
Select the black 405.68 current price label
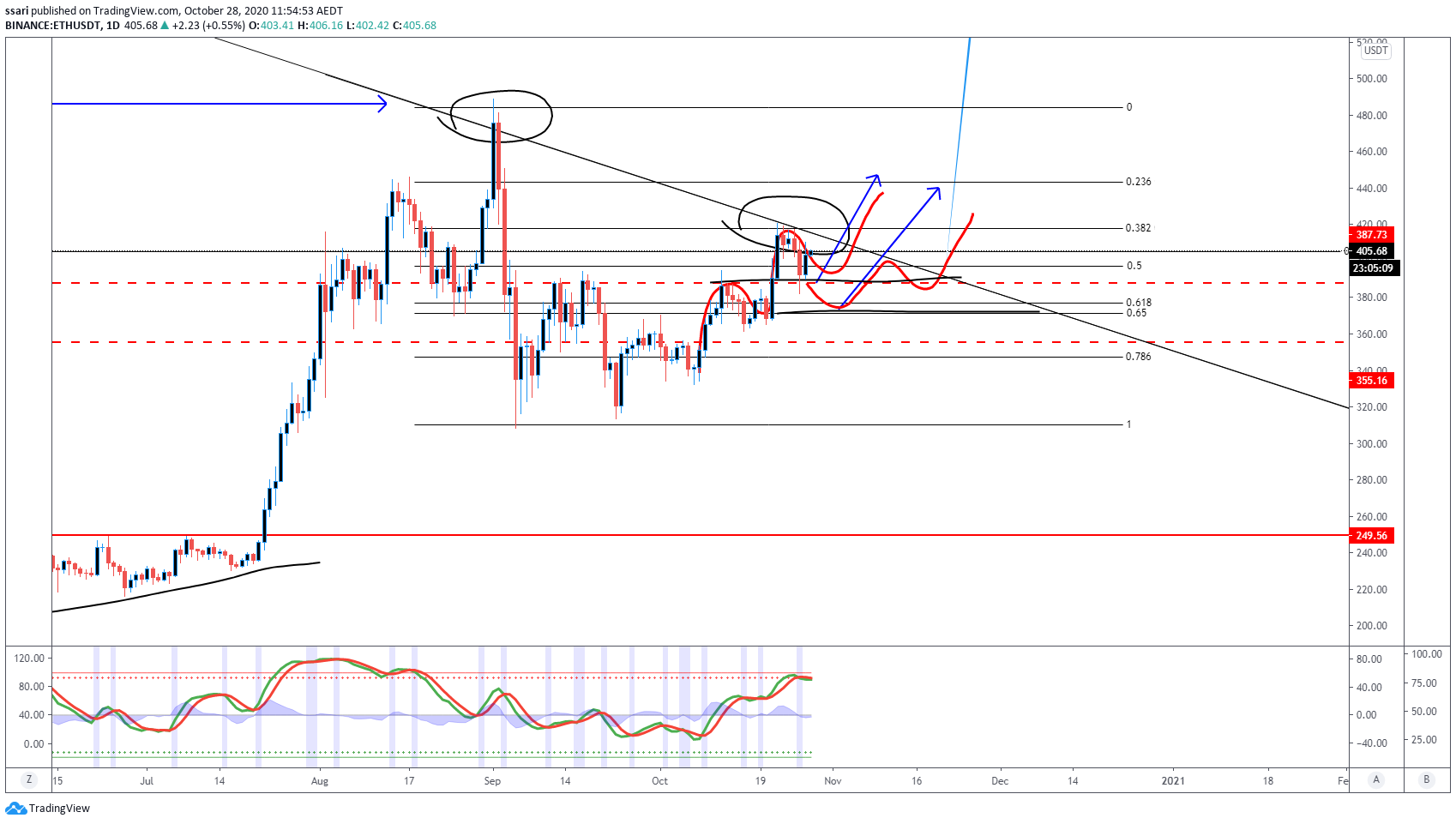(1371, 251)
